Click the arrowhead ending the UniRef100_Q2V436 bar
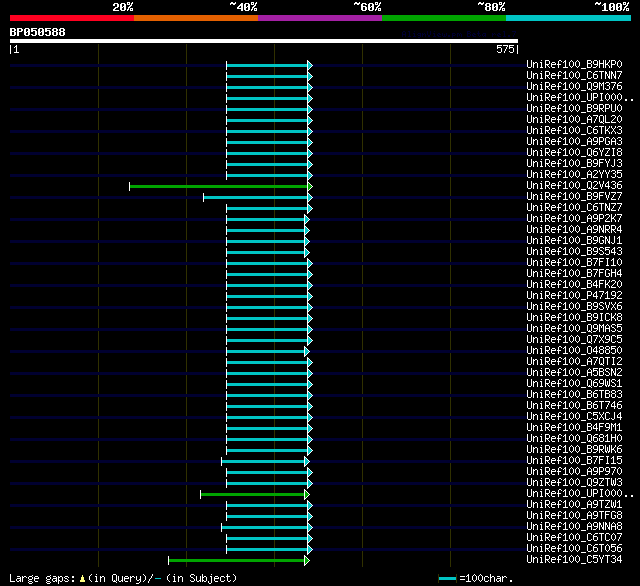 [x=310, y=186]
